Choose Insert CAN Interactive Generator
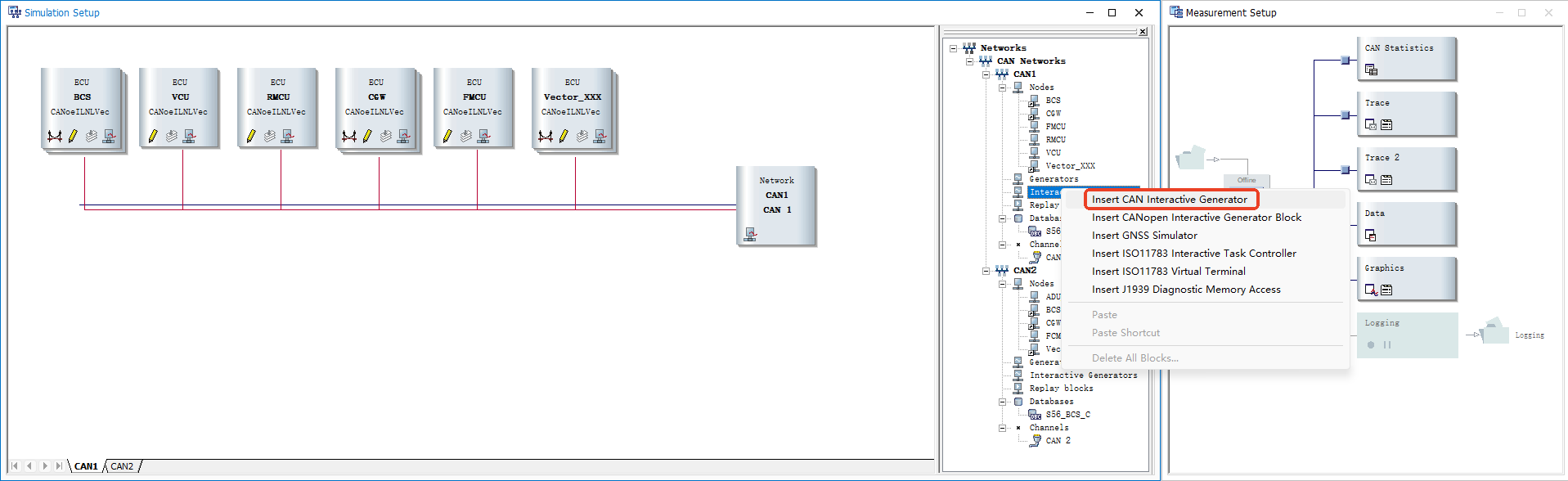The height and width of the screenshot is (481, 1568). point(1170,200)
